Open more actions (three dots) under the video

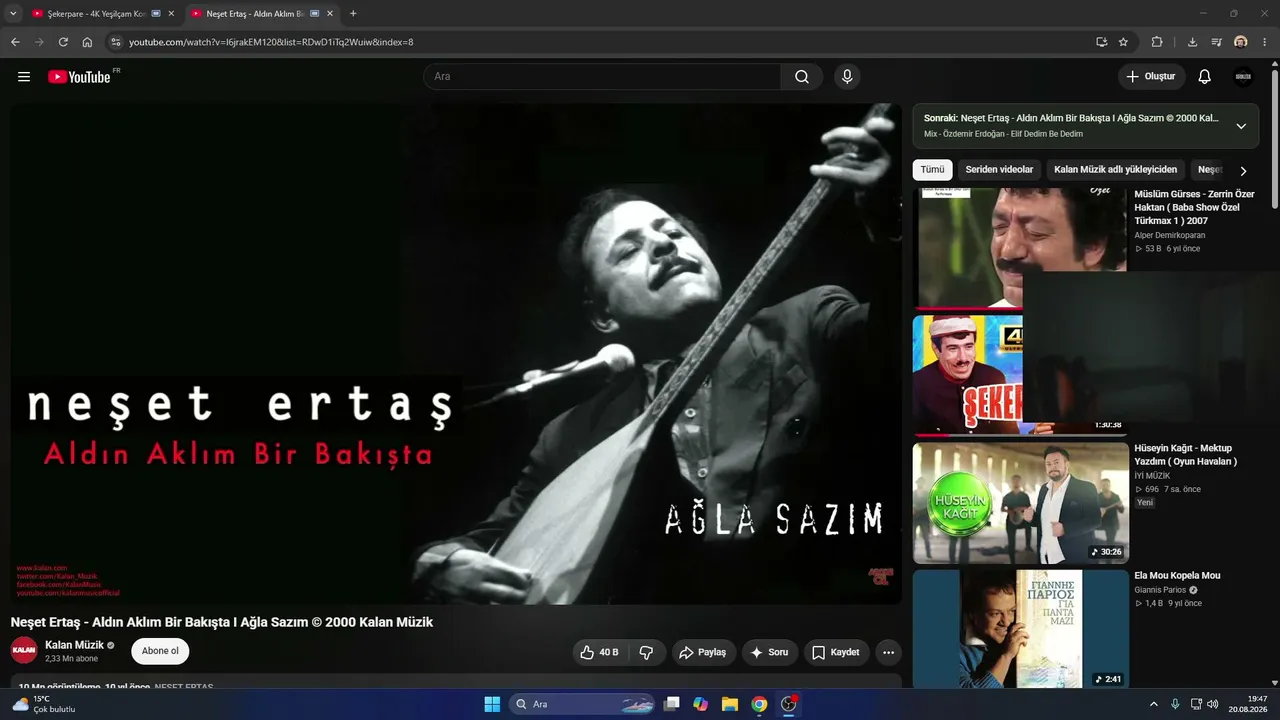pos(888,652)
